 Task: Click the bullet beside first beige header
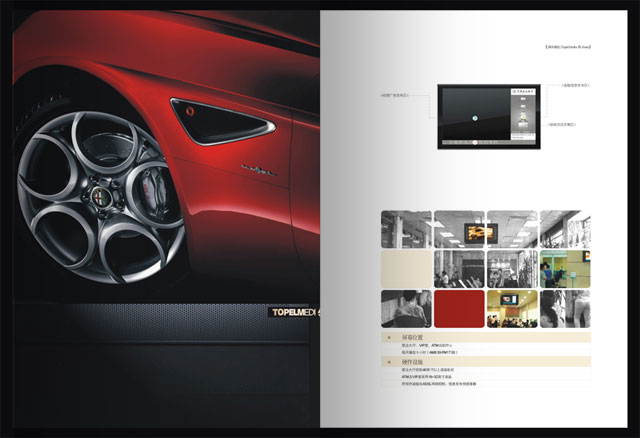pos(387,339)
